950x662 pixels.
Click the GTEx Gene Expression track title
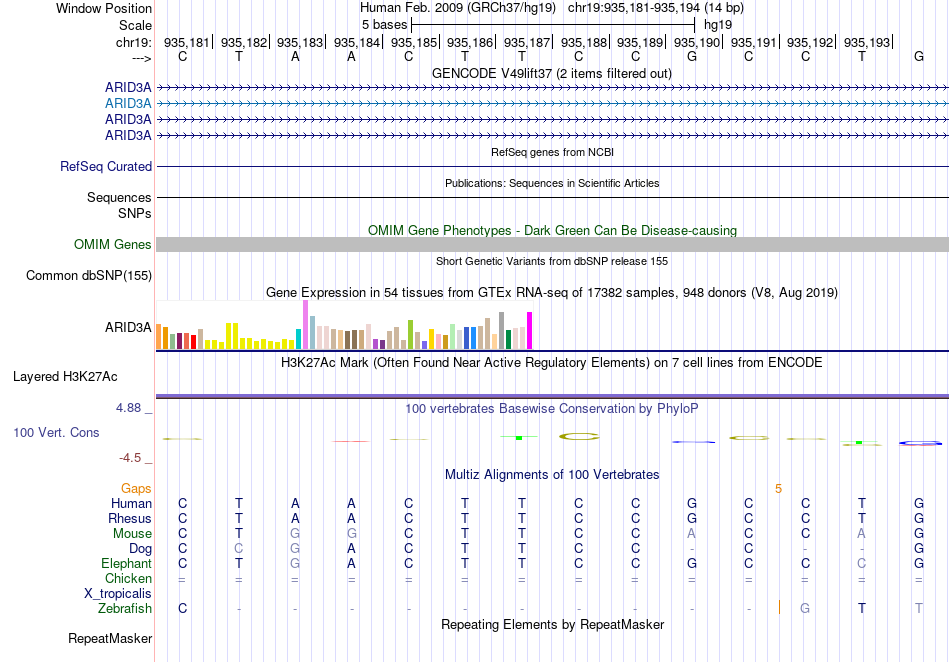pyautogui.click(x=552, y=293)
